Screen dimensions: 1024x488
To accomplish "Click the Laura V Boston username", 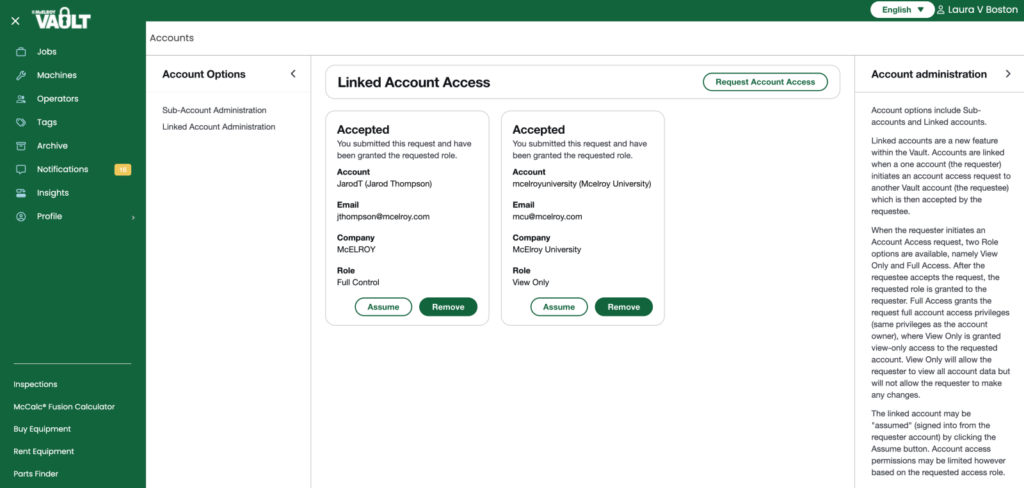I will [x=982, y=10].
